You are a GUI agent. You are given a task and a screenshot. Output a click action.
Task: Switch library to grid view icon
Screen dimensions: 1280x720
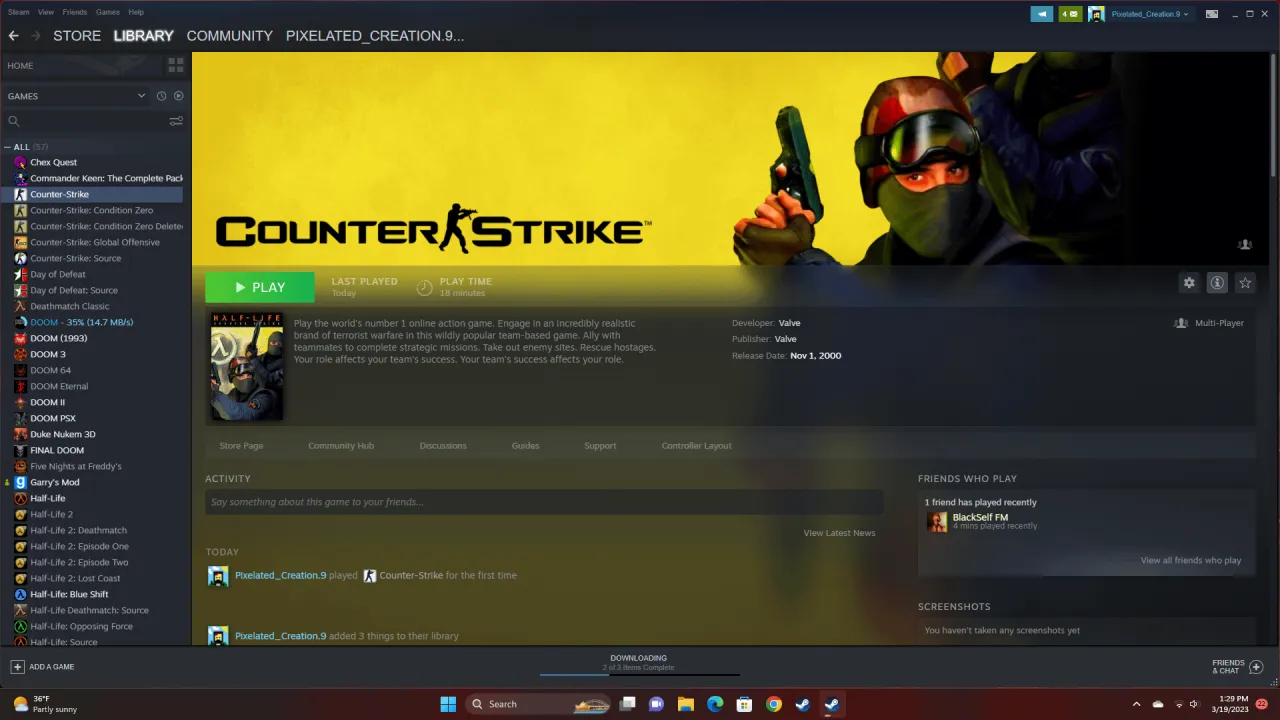point(174,64)
